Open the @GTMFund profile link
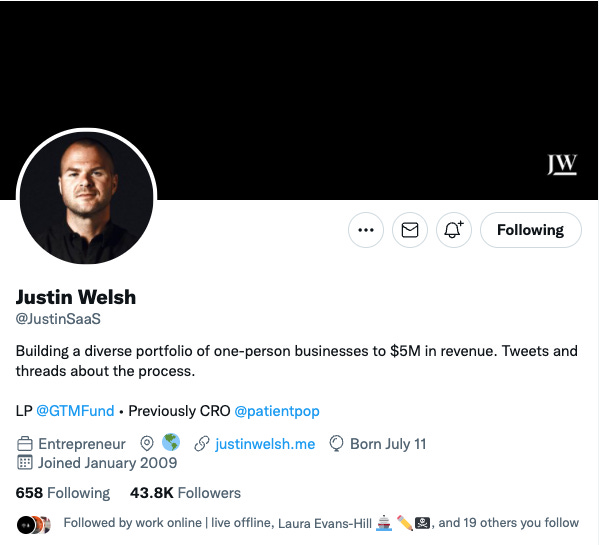 click(x=75, y=411)
